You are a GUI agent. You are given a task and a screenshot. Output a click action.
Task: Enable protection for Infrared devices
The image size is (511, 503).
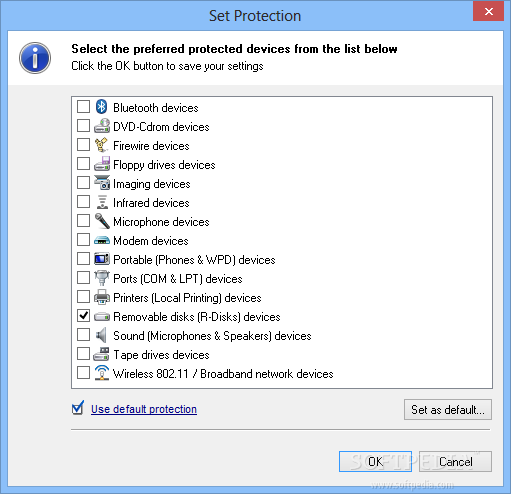(83, 202)
